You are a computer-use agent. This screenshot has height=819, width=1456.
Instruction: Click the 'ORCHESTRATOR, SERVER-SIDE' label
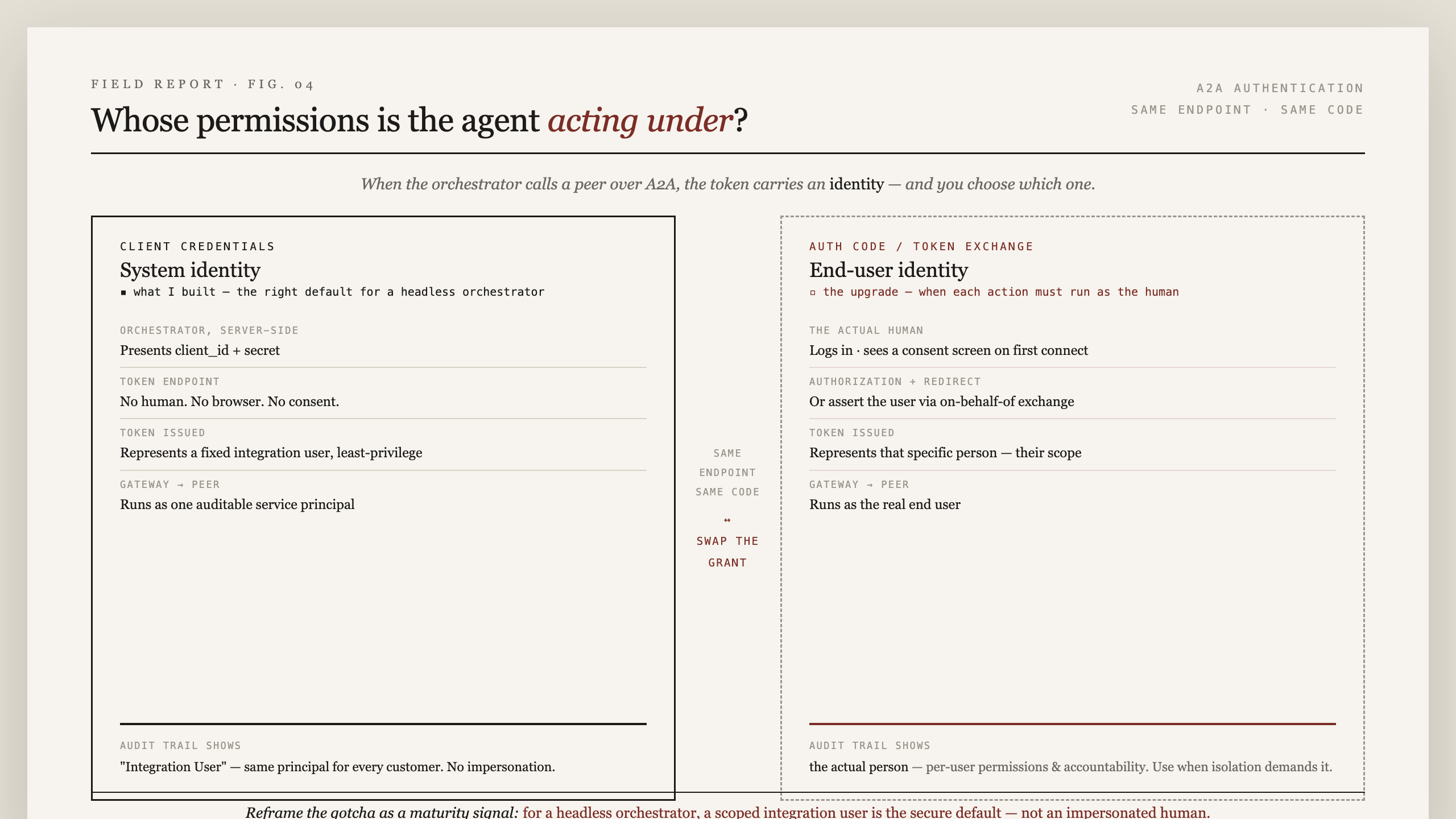209,330
